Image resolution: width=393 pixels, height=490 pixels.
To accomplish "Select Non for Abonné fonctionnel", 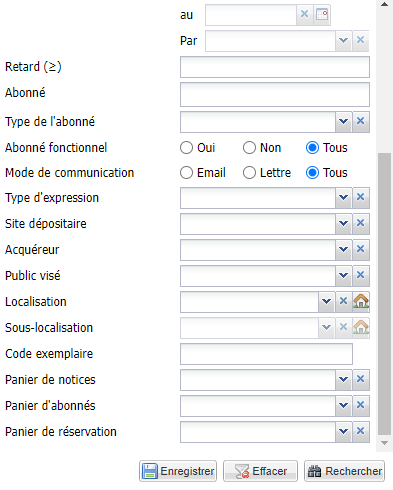I will tap(249, 148).
